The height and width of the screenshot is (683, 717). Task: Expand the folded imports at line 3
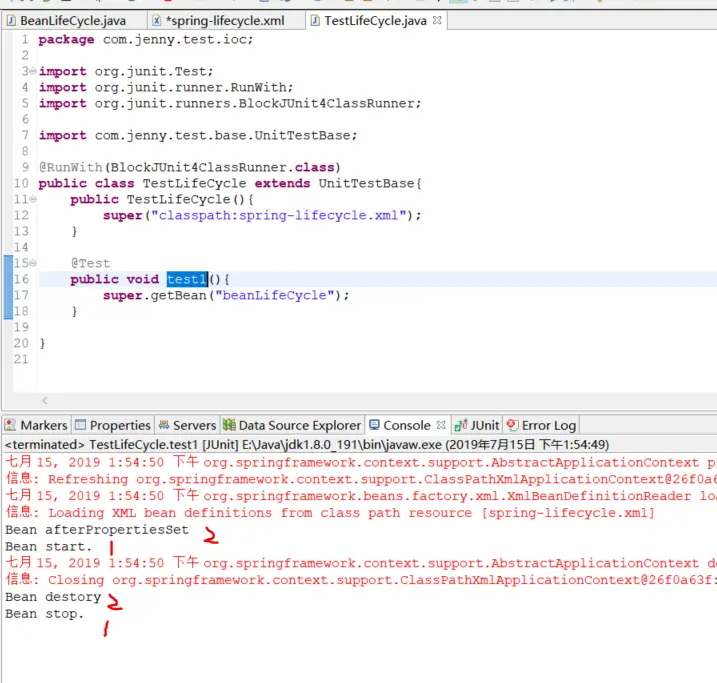[33, 71]
